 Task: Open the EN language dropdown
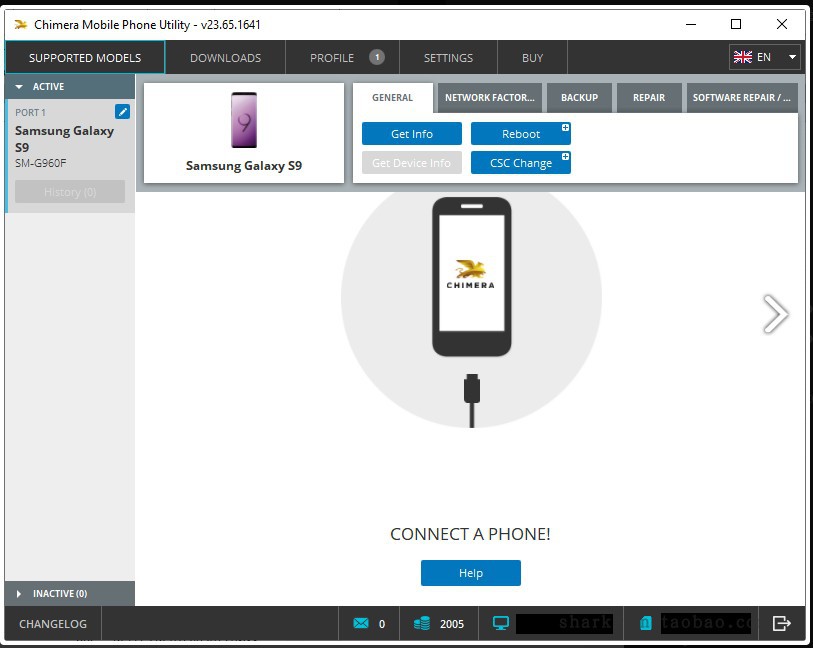click(x=765, y=57)
